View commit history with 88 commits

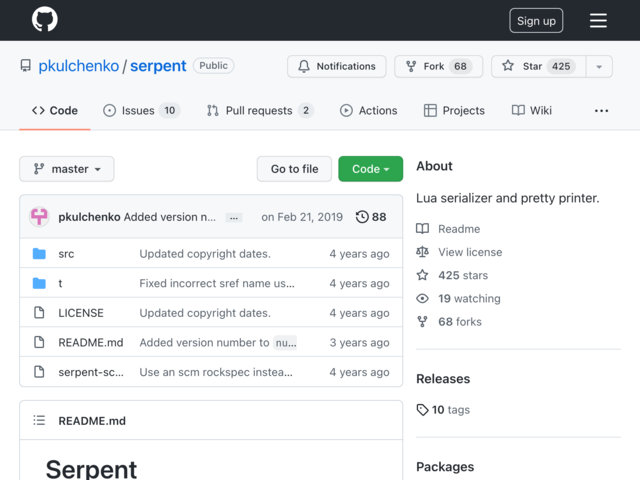[x=371, y=217]
